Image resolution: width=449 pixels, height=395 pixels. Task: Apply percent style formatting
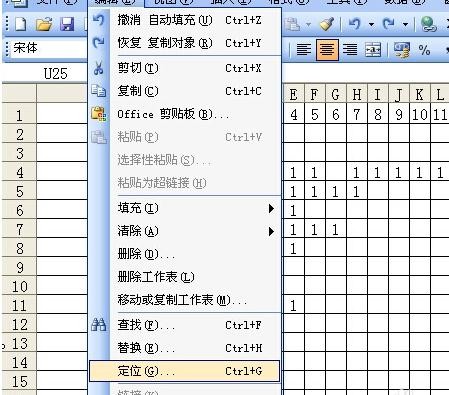click(424, 50)
